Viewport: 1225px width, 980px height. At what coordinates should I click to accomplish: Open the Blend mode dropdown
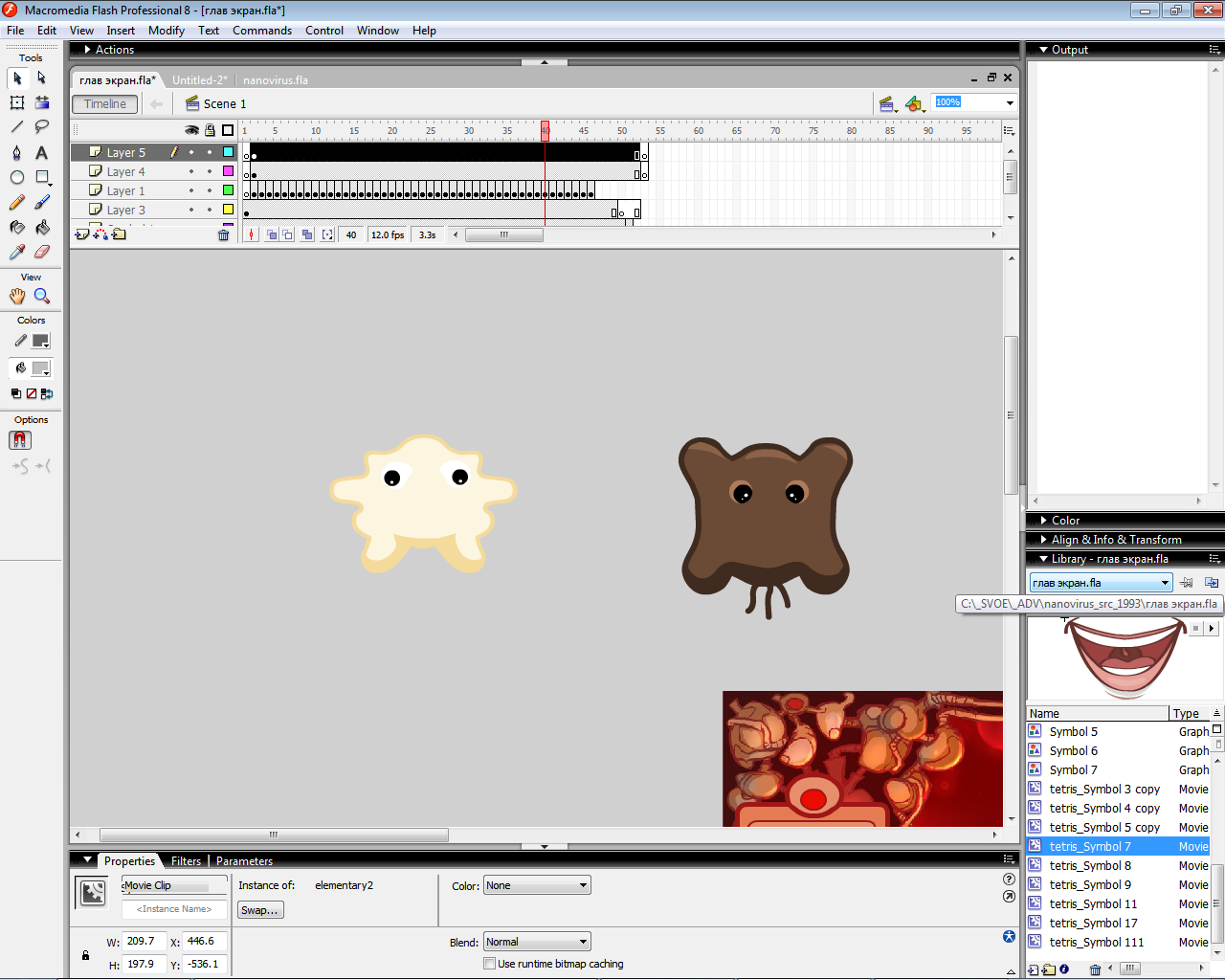(537, 942)
